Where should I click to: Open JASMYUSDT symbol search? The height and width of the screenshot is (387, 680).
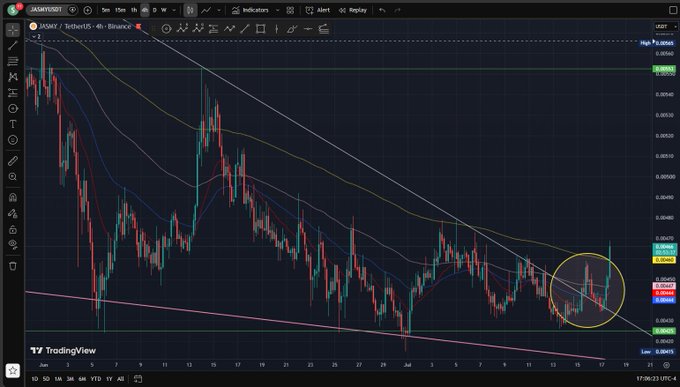pyautogui.click(x=46, y=10)
